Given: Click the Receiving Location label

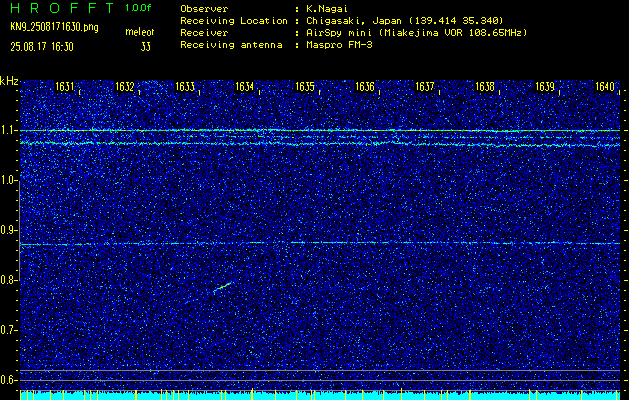Looking at the screenshot, I should 234,20.
